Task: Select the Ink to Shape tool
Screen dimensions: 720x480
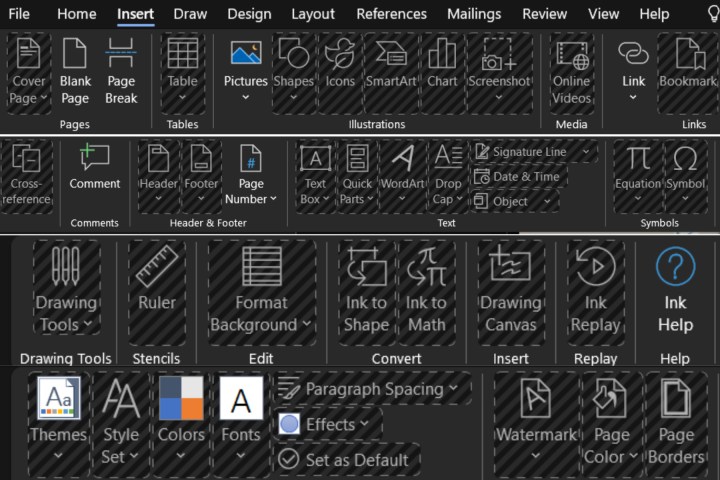Action: pyautogui.click(x=366, y=290)
